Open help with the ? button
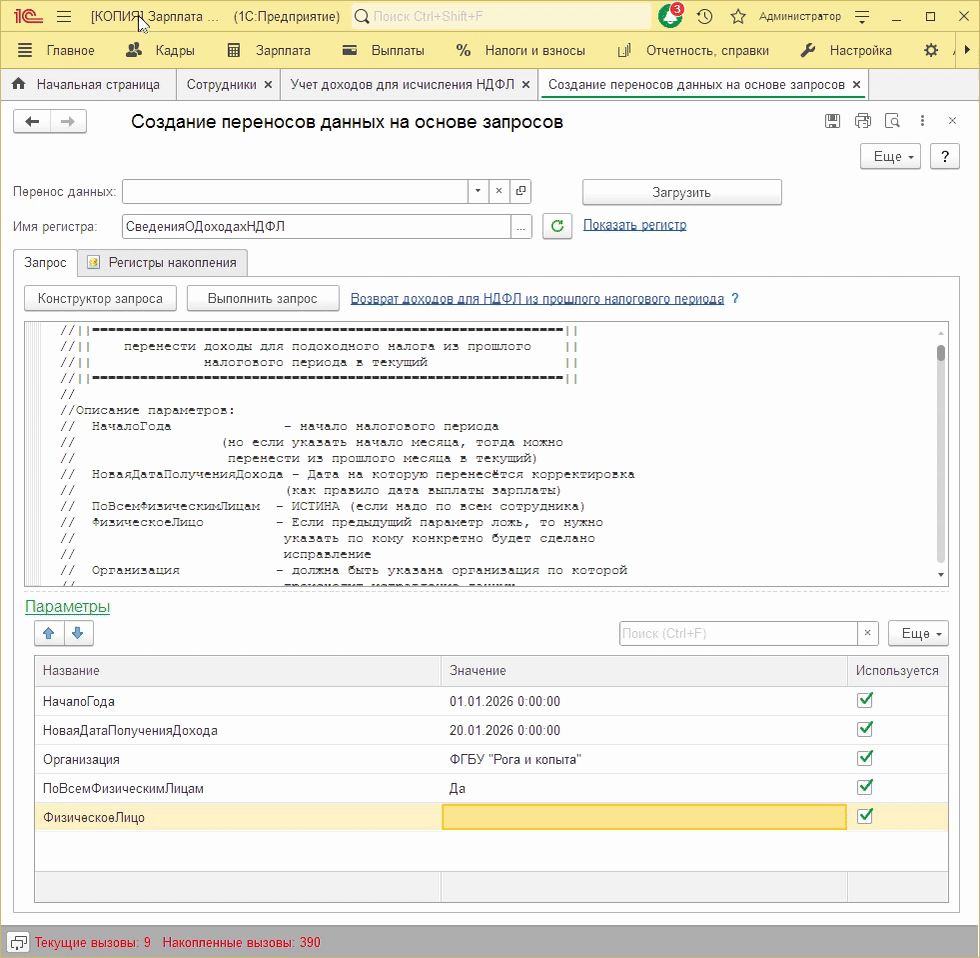This screenshot has height=958, width=980. point(944,156)
